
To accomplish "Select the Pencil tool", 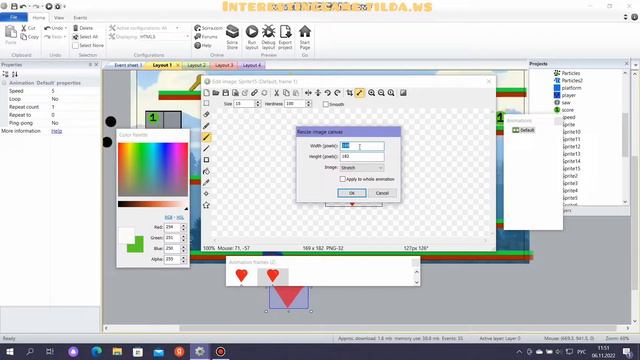I will (x=207, y=126).
